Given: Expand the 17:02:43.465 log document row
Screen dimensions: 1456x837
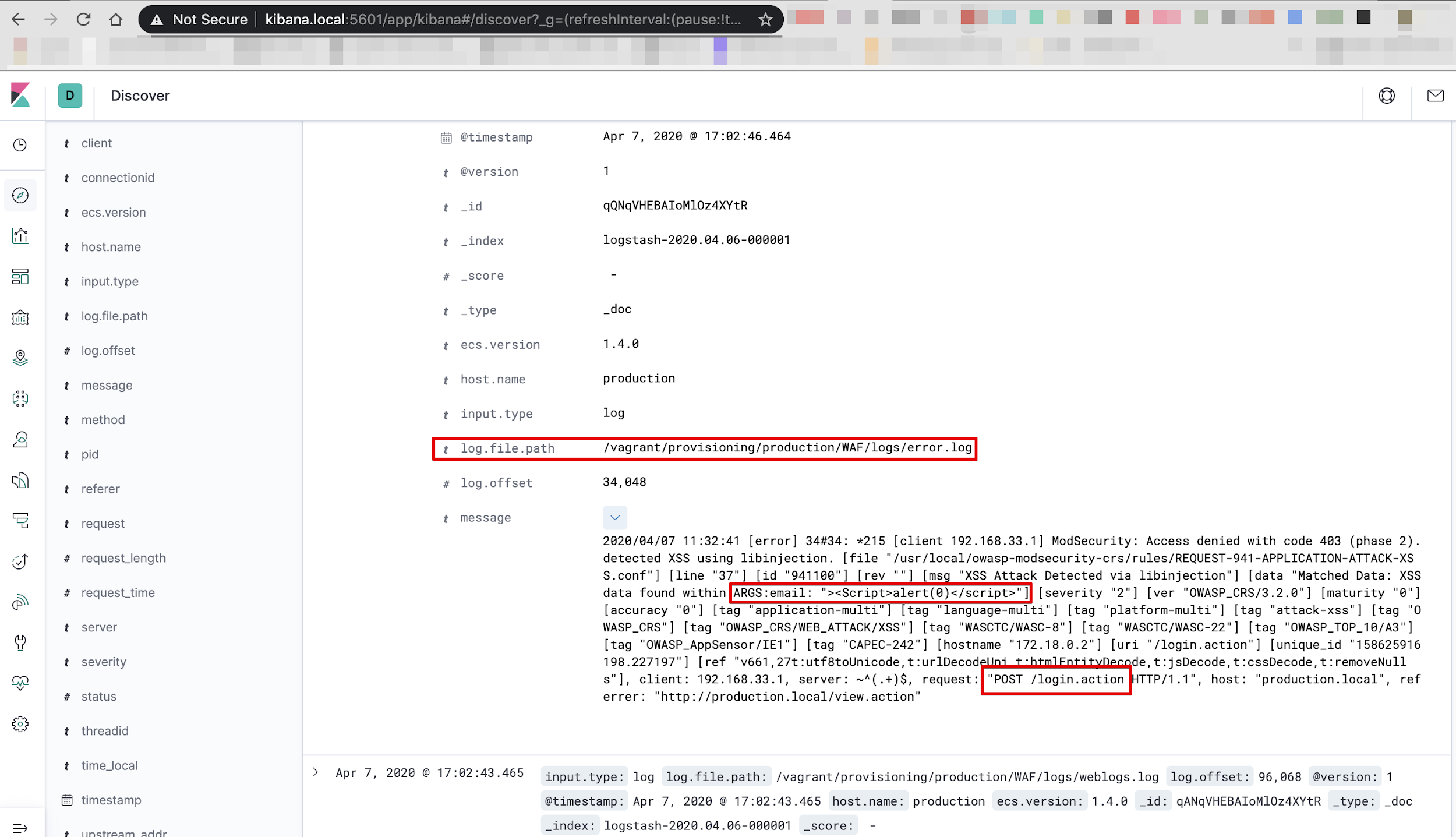Looking at the screenshot, I should 315,772.
